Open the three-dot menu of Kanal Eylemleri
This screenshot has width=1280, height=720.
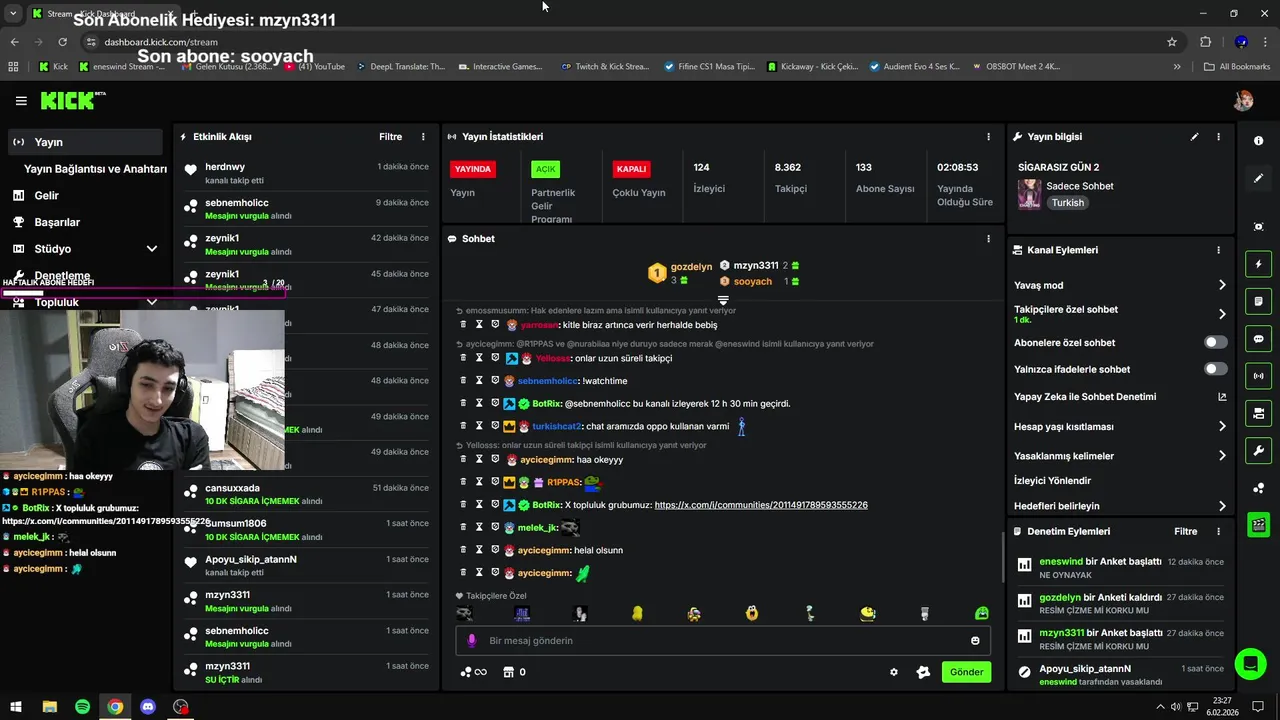[1218, 250]
